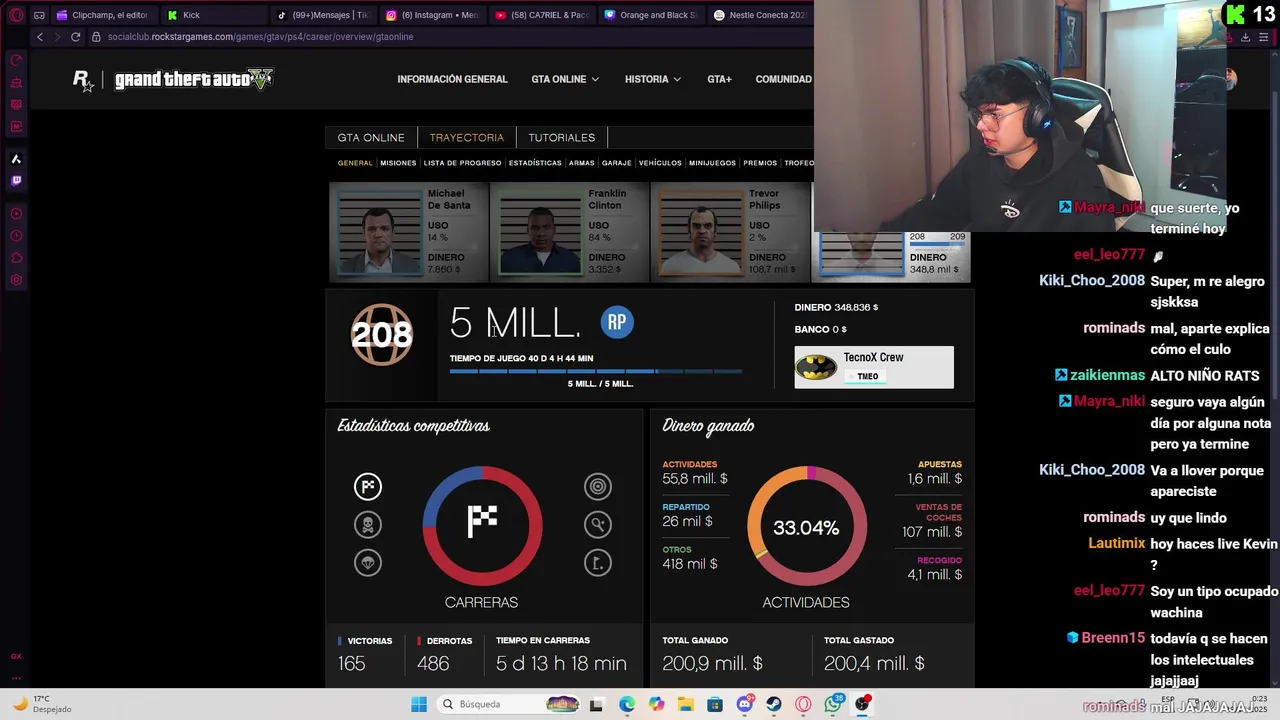Open the Instagram browser tab
Viewport: 1280px width, 720px height.
tap(431, 15)
